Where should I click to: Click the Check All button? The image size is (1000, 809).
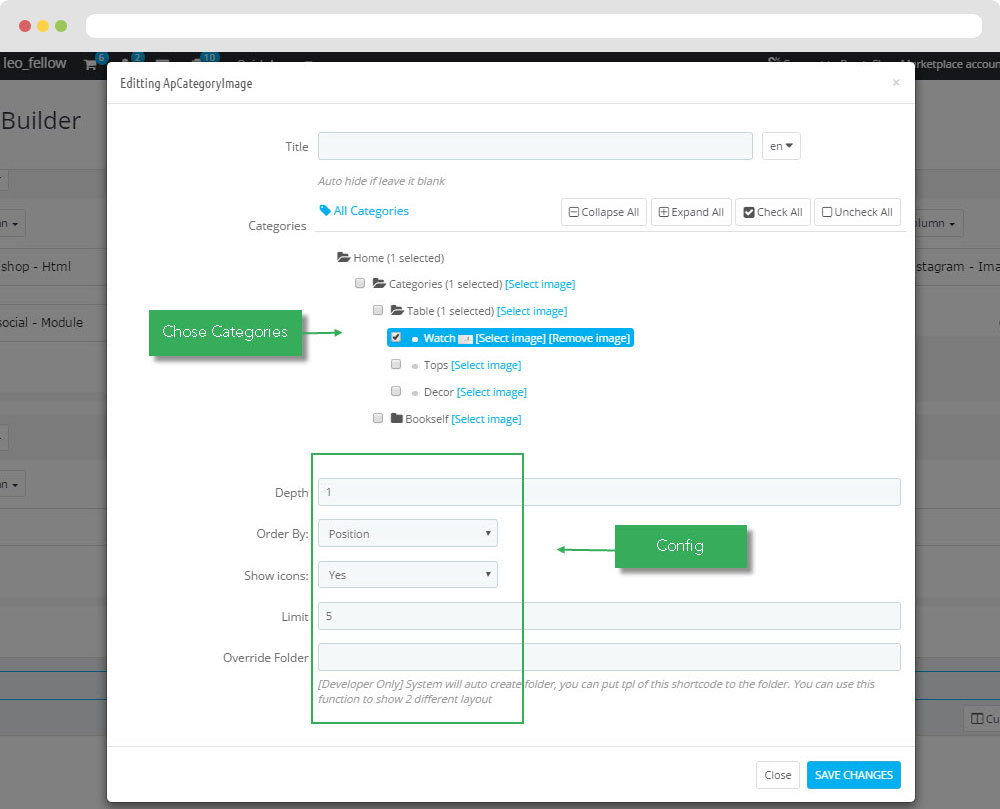pos(773,212)
